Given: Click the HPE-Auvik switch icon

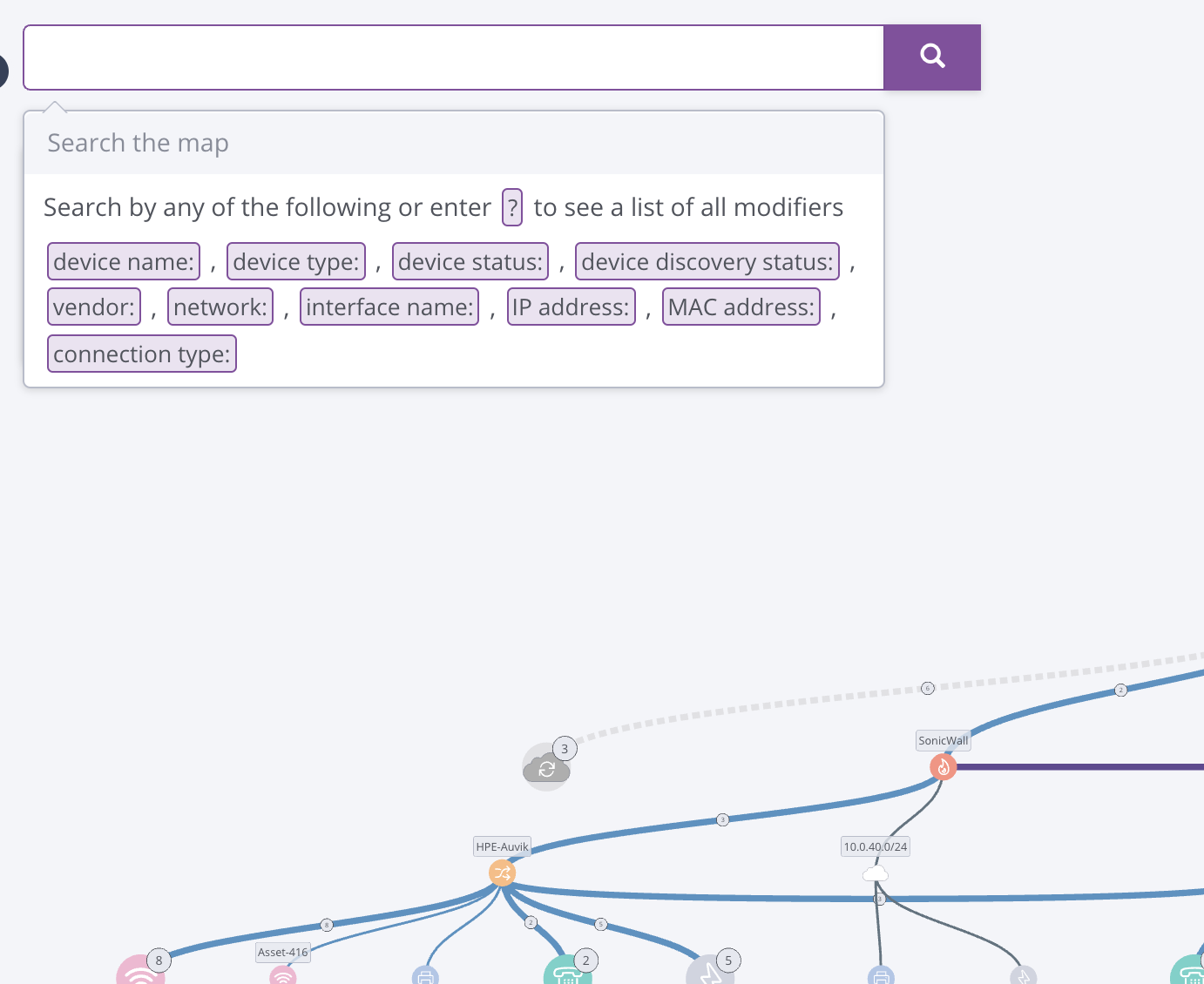Looking at the screenshot, I should [x=502, y=873].
